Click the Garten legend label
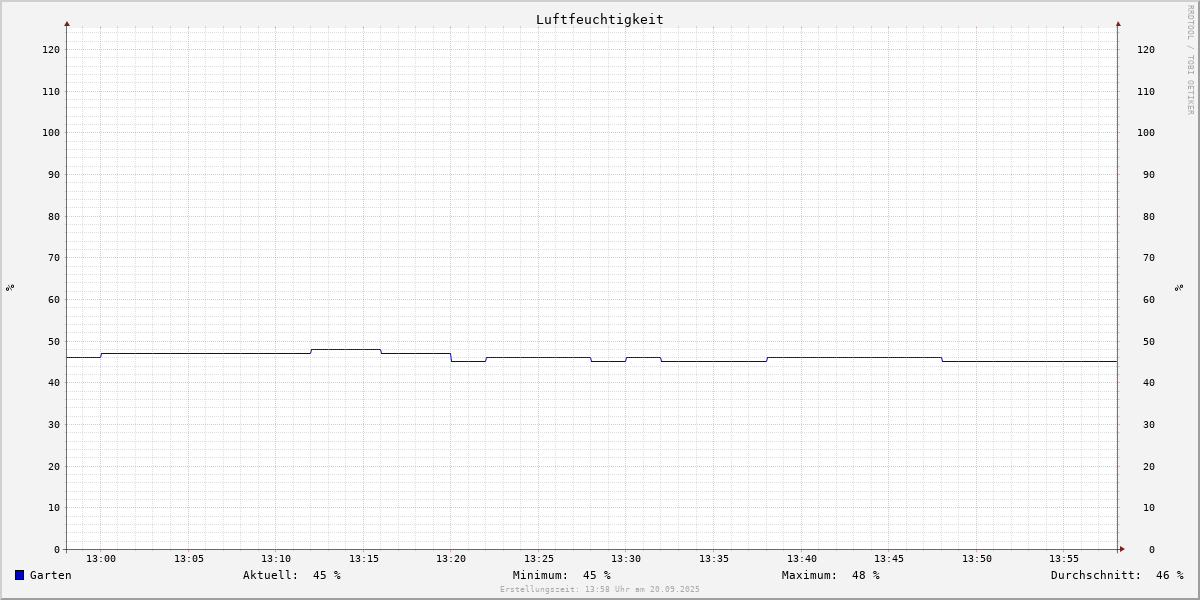 pyautogui.click(x=51, y=575)
